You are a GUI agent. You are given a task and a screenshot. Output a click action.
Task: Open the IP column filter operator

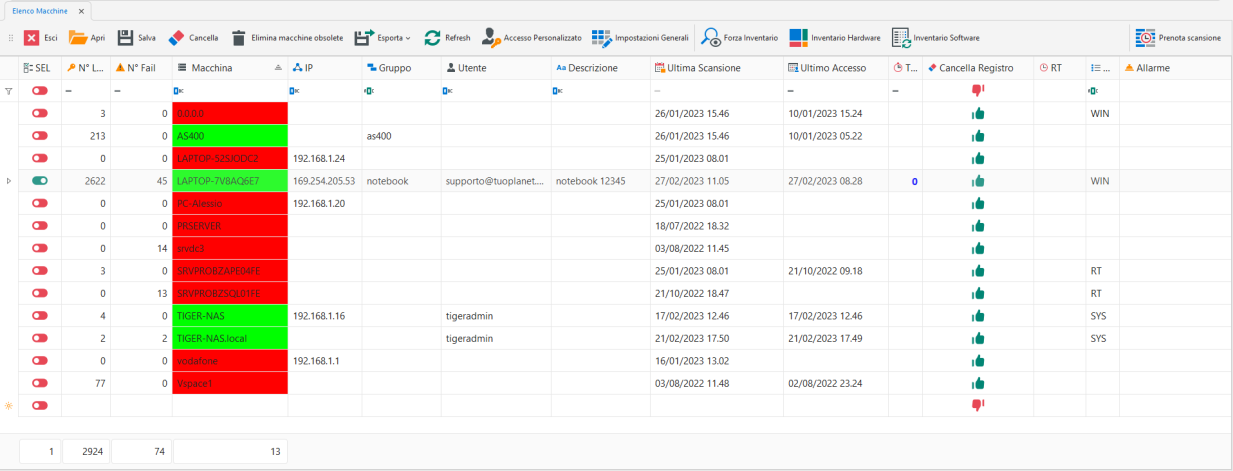coord(295,91)
